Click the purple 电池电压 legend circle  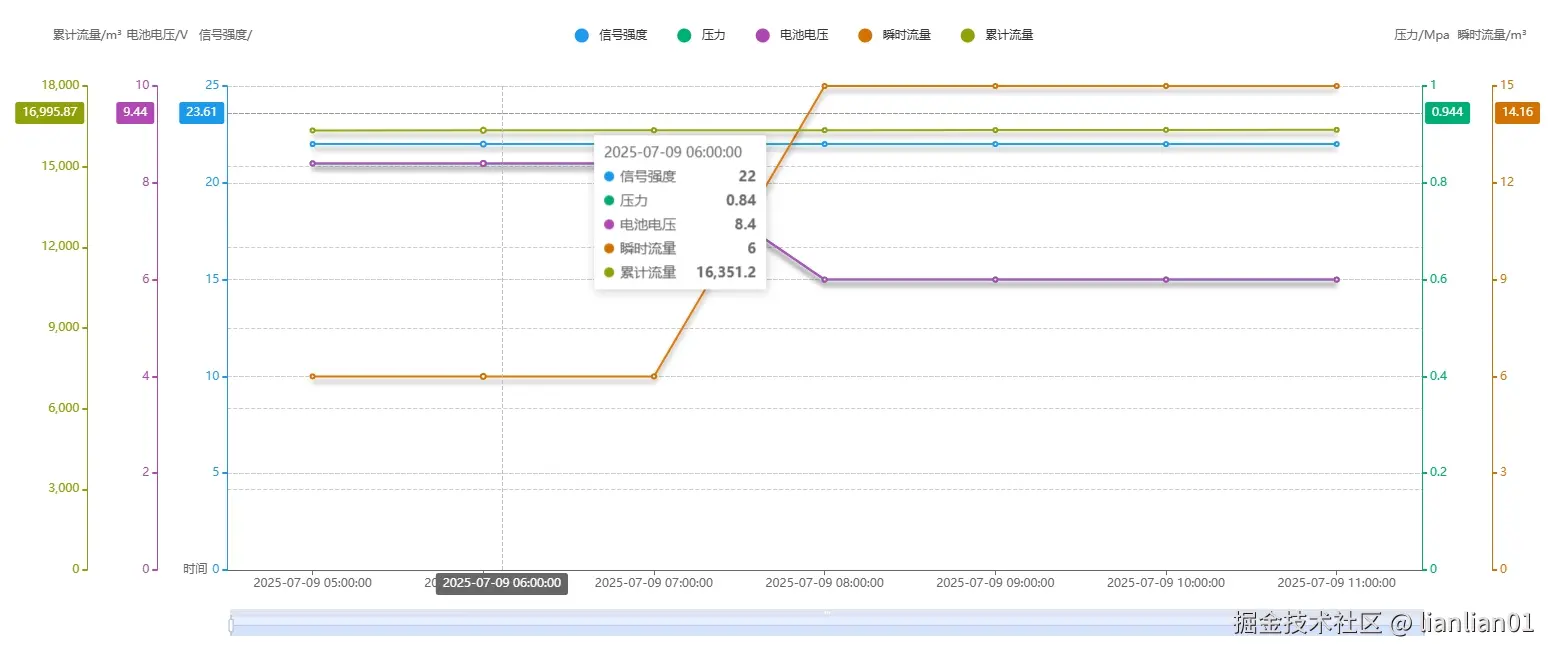(763, 35)
